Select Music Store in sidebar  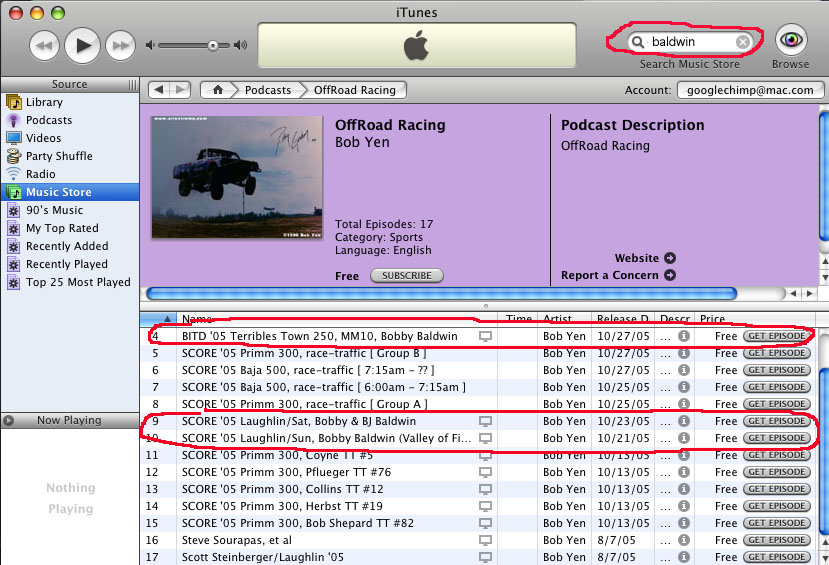point(70,192)
